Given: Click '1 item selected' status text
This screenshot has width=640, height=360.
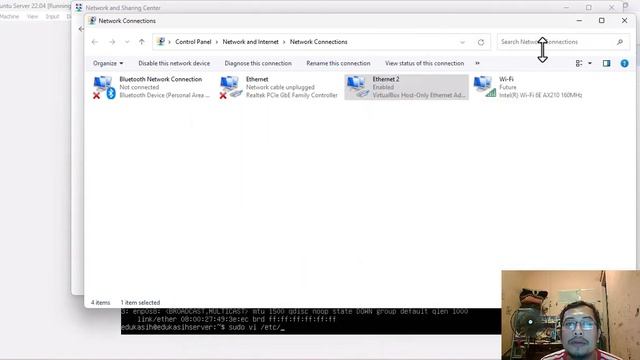Looking at the screenshot, I should [140, 302].
